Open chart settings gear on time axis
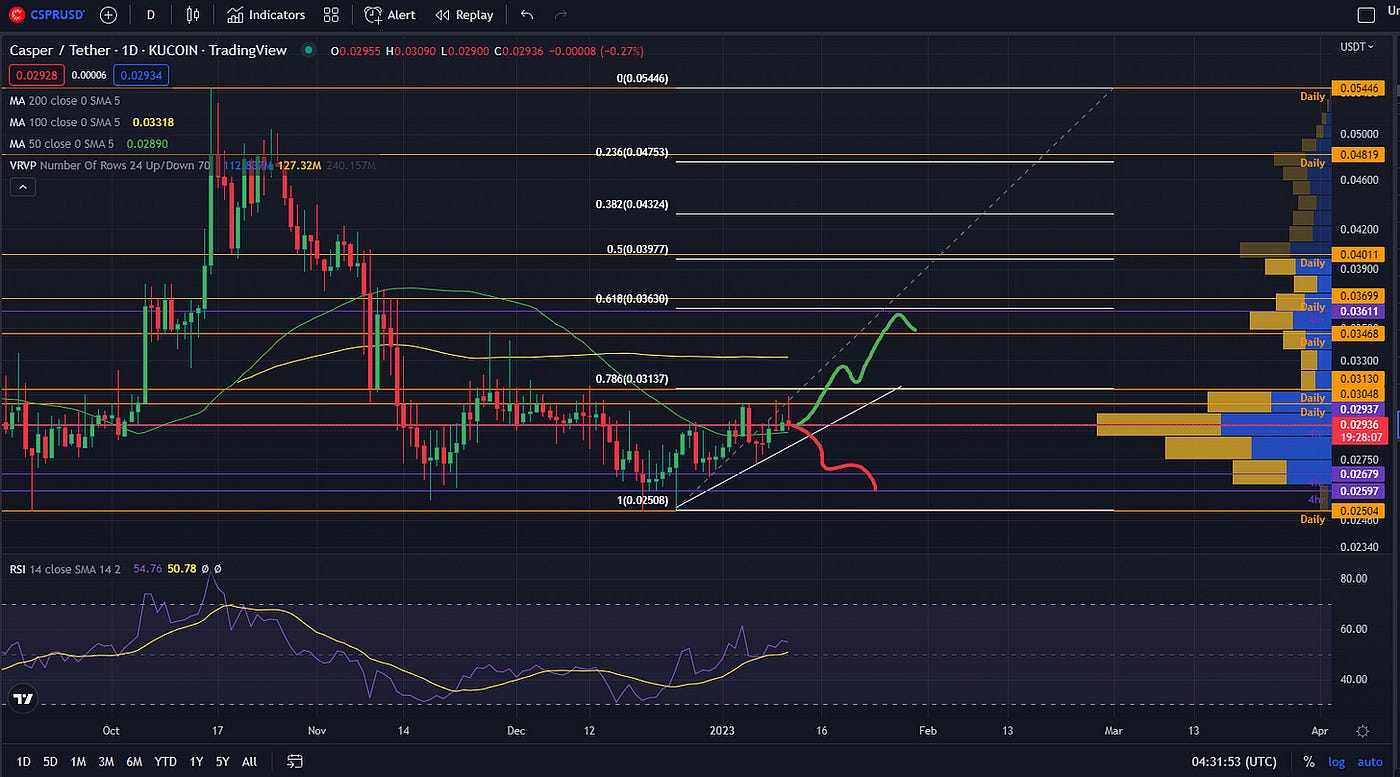The width and height of the screenshot is (1400, 777). 1363,731
